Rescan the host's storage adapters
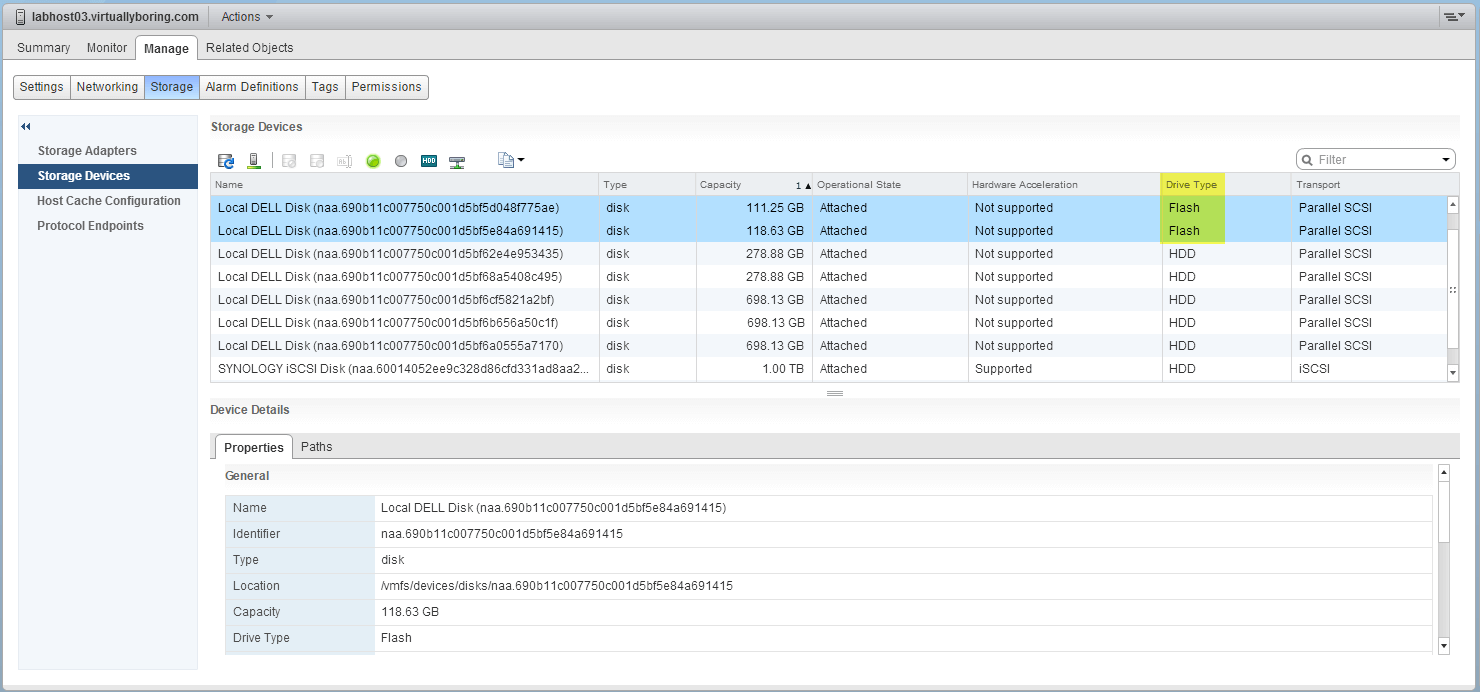The height and width of the screenshot is (692, 1480). [x=253, y=160]
